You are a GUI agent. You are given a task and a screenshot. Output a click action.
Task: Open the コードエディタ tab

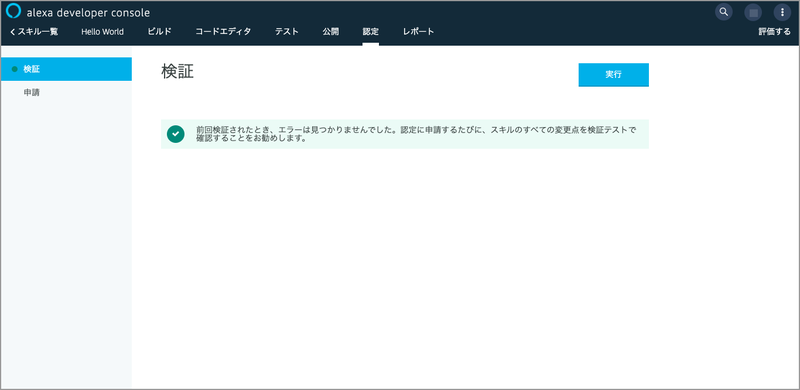[223, 32]
